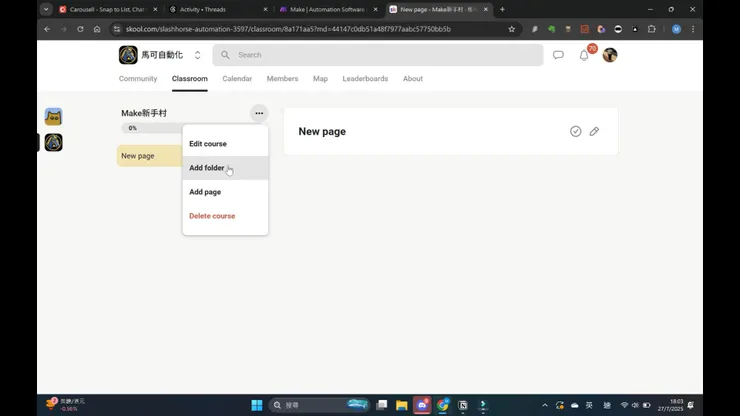The image size is (740, 416).
Task: Click the New page heading
Action: [x=322, y=132]
